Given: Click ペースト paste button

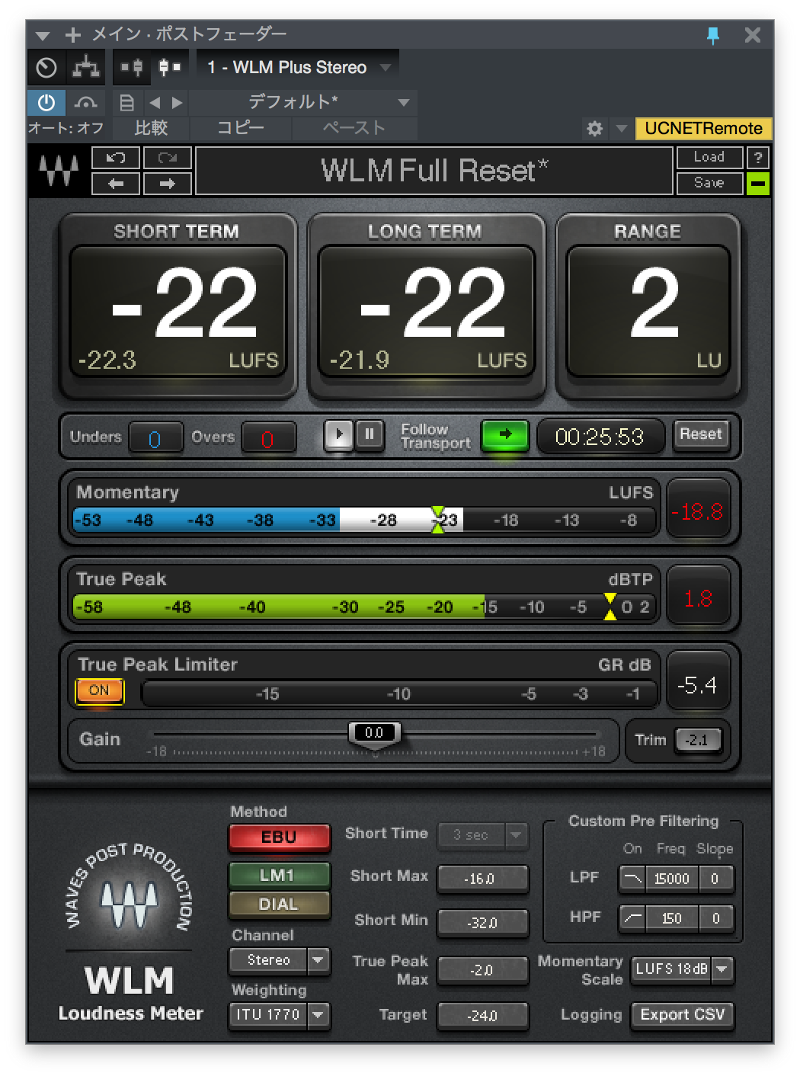Looking at the screenshot, I should [x=354, y=128].
